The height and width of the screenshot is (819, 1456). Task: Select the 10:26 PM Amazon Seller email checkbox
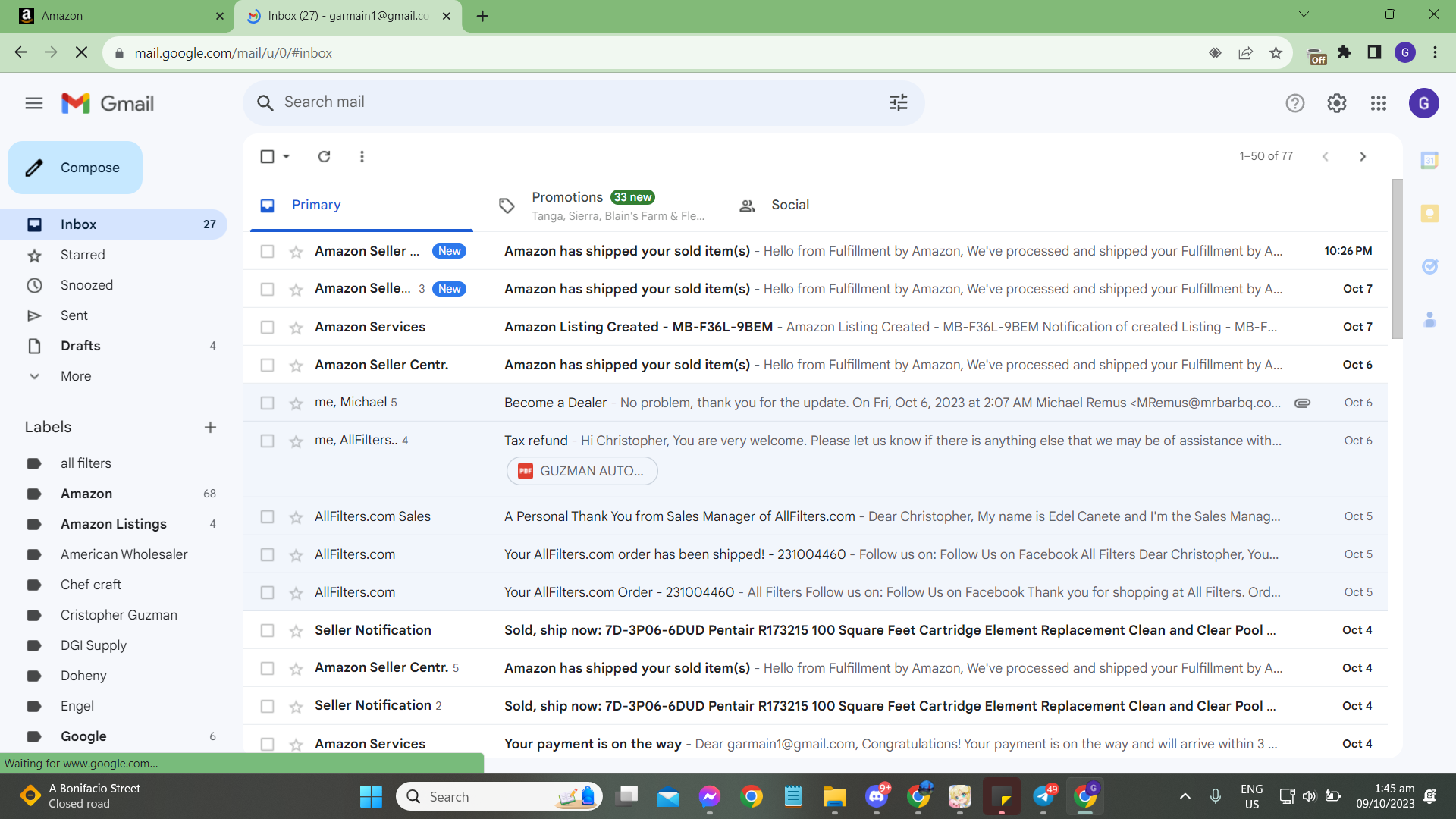(267, 251)
